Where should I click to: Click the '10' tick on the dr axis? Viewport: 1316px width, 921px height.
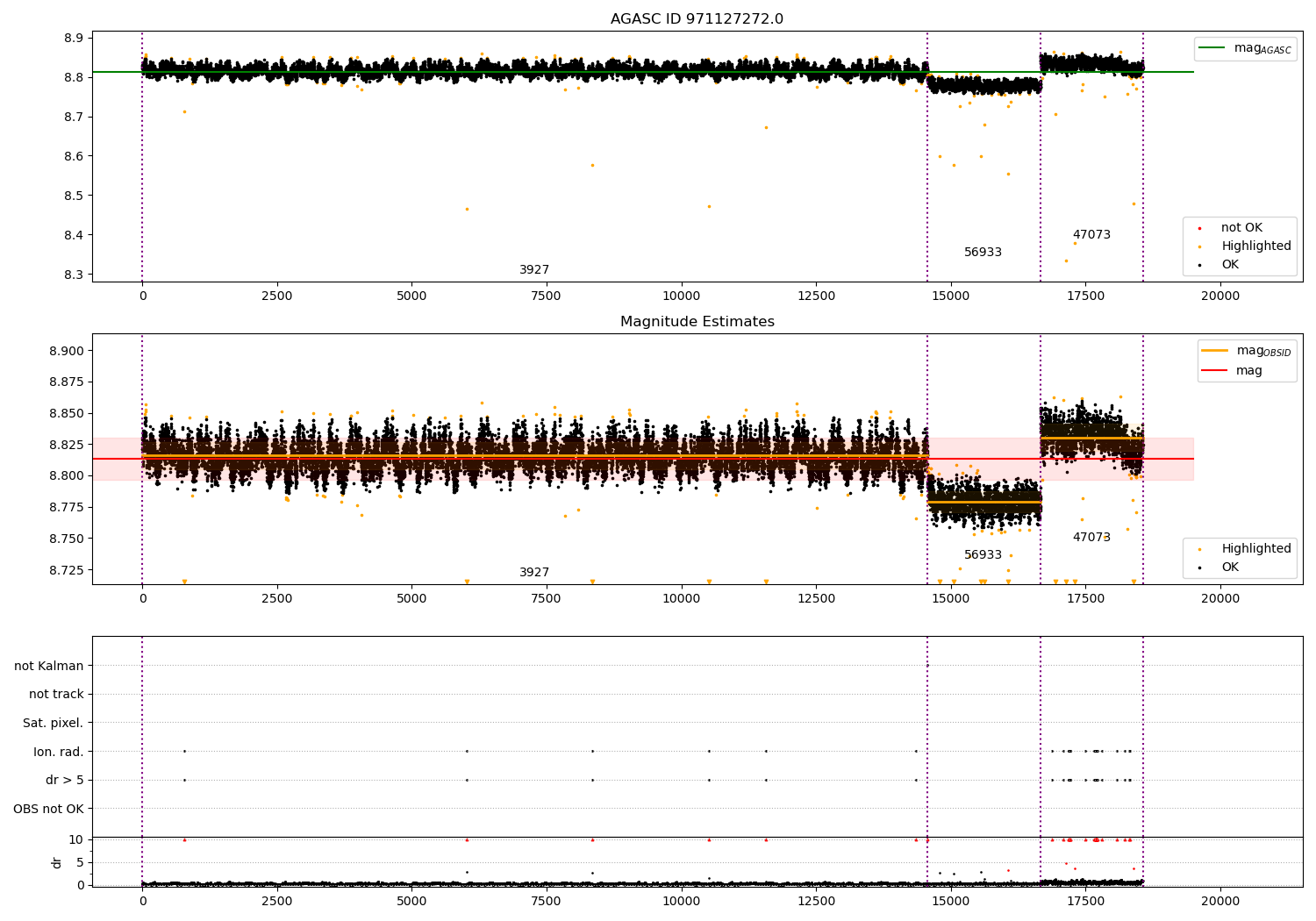click(x=76, y=840)
